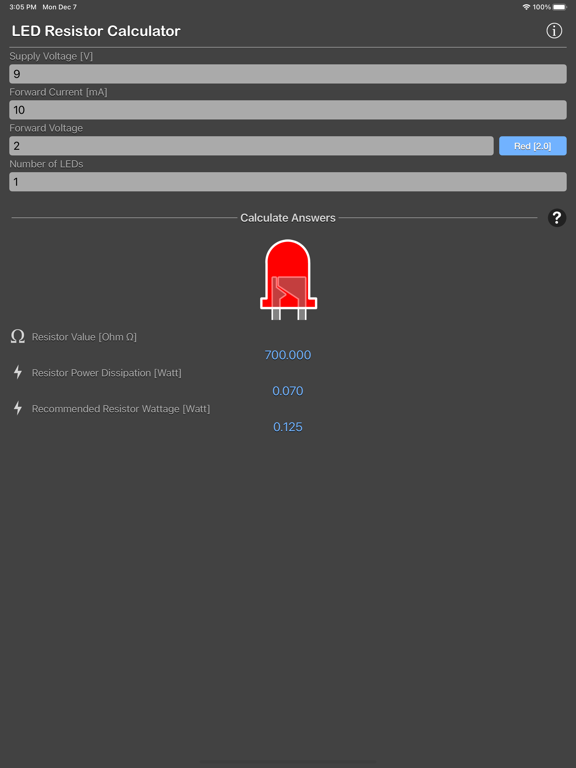Tap the 0.070 power dissipation result
576x768 pixels.
[x=288, y=391]
